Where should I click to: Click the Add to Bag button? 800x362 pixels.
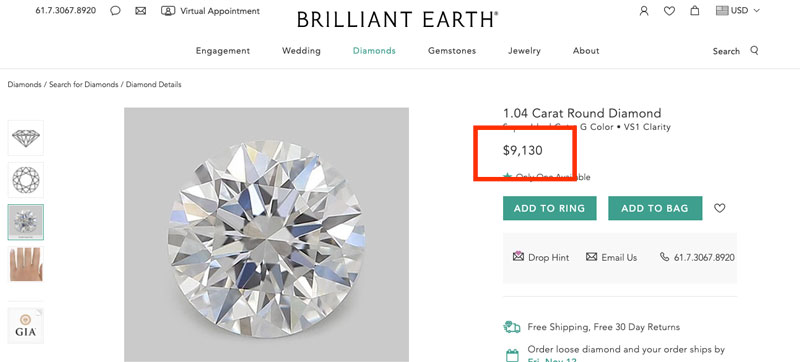[x=655, y=208]
